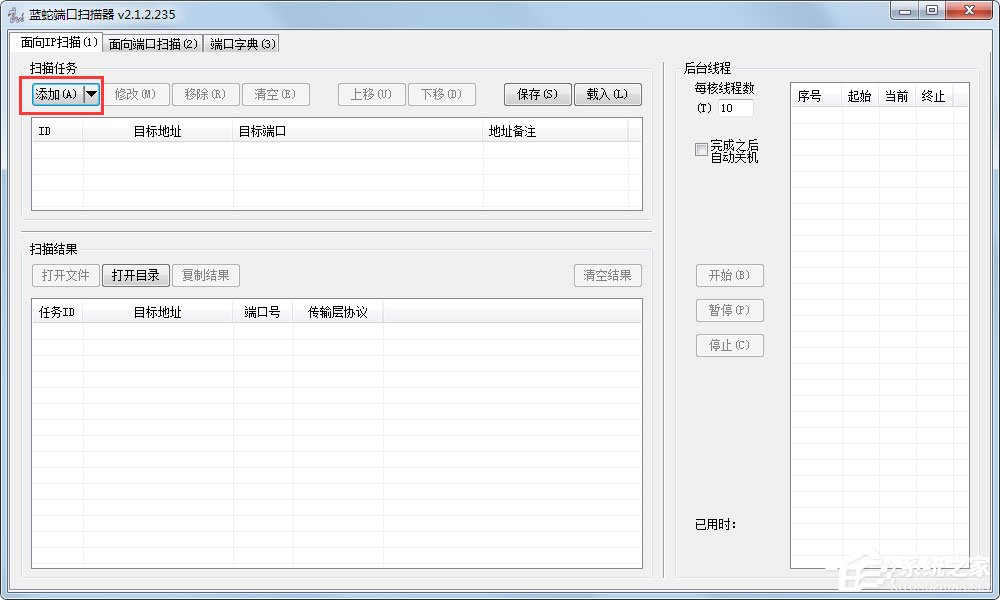Minimize the 蓝蛇端口扫描器 window
1000x600 pixels.
point(905,11)
